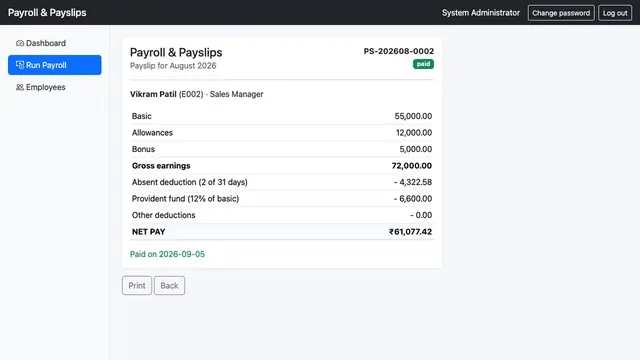Click the 72,000.00 gross amount

point(411,166)
